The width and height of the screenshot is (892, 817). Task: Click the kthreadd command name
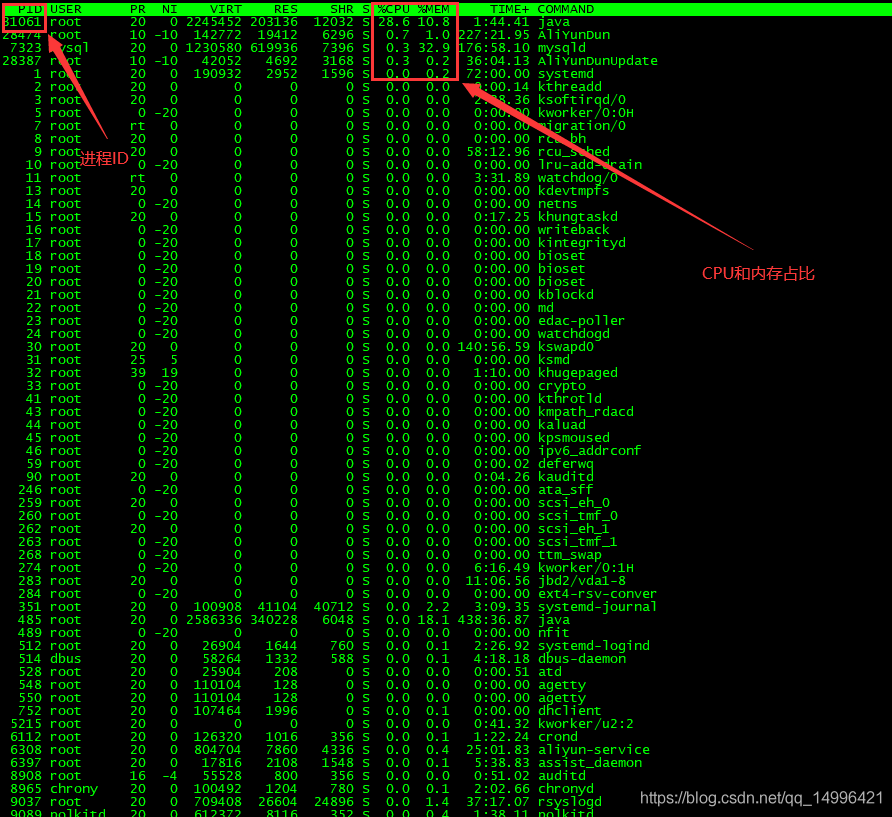coord(570,86)
